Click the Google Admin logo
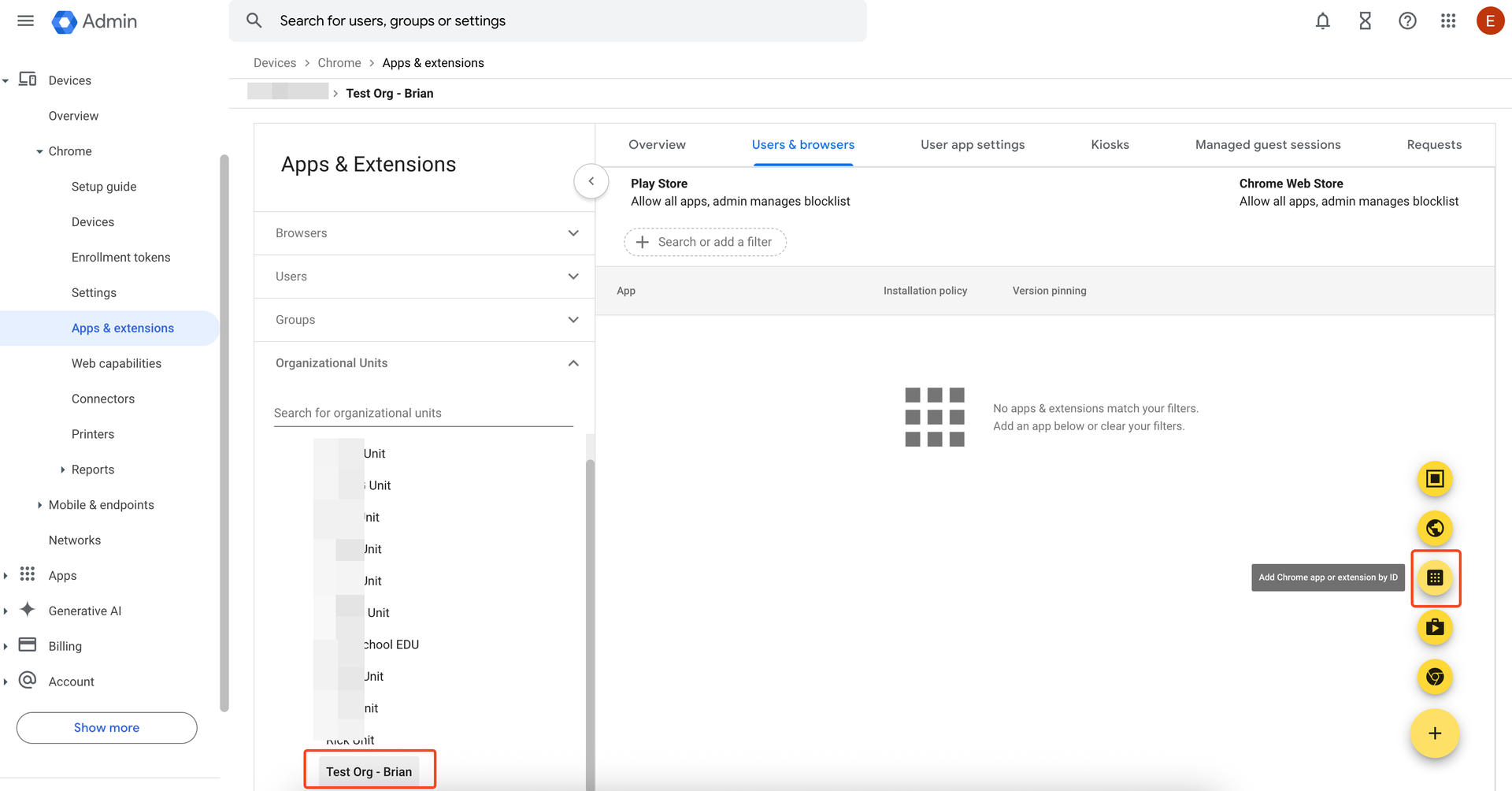This screenshot has width=1512, height=791. [94, 21]
